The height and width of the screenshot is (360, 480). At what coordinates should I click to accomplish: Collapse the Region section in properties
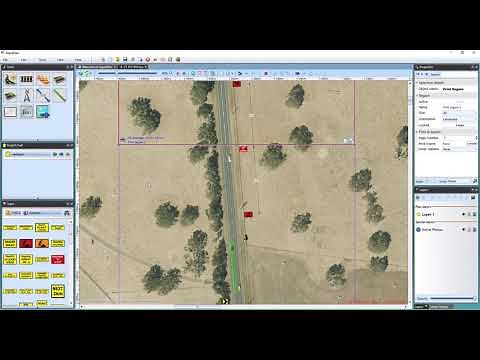pos(417,96)
